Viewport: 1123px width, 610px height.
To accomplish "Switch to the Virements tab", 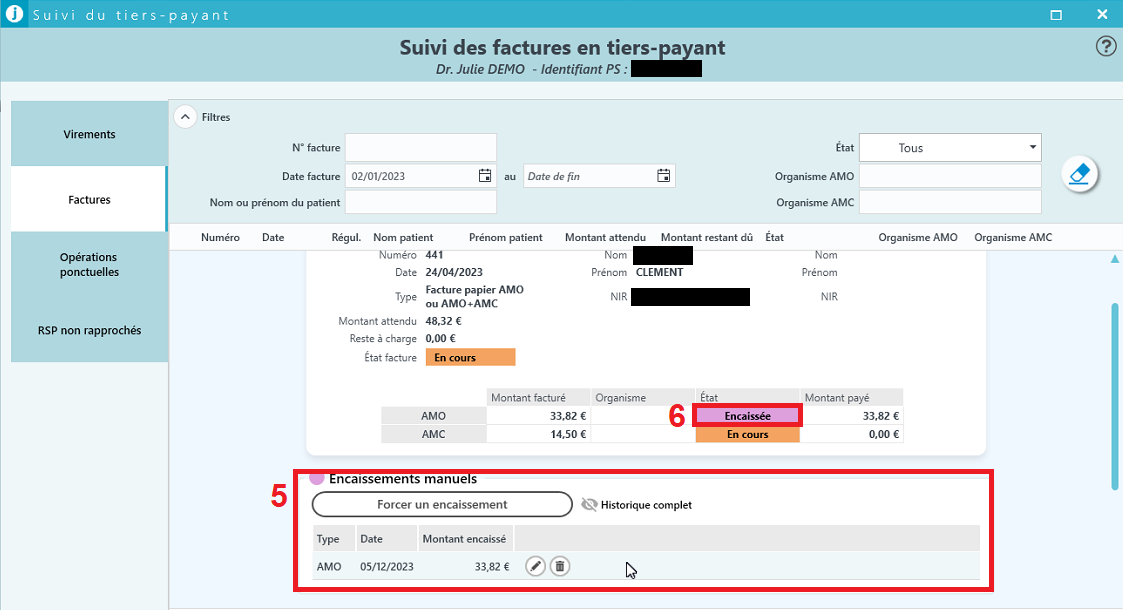I will [x=89, y=134].
